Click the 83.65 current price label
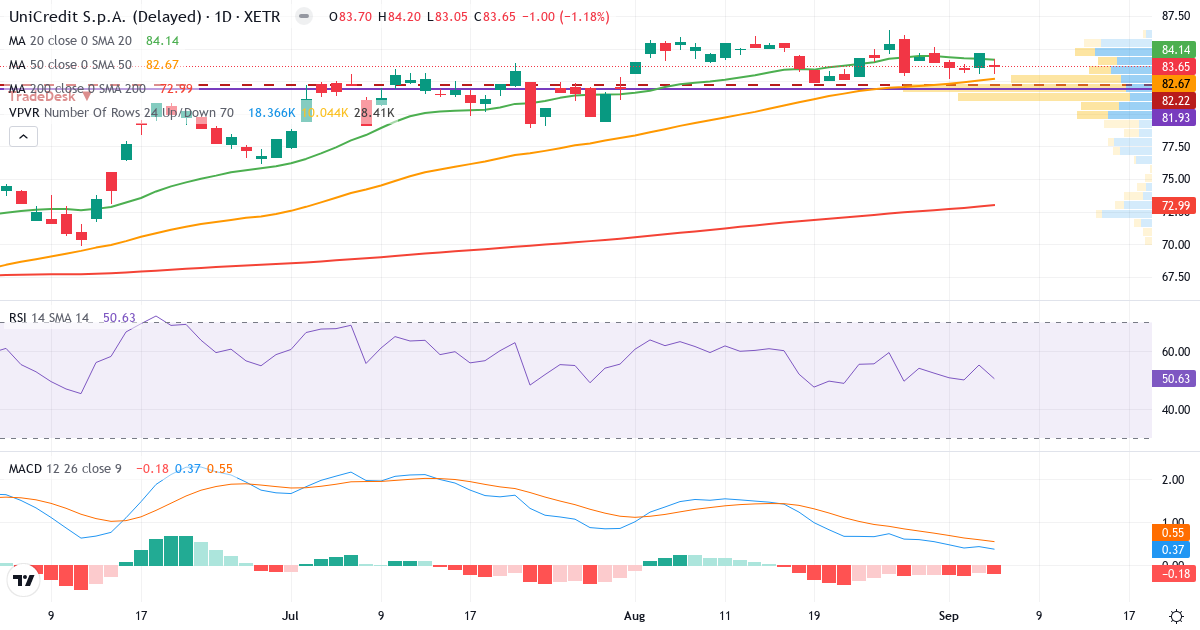Image resolution: width=1200 pixels, height=630 pixels. [x=1174, y=66]
